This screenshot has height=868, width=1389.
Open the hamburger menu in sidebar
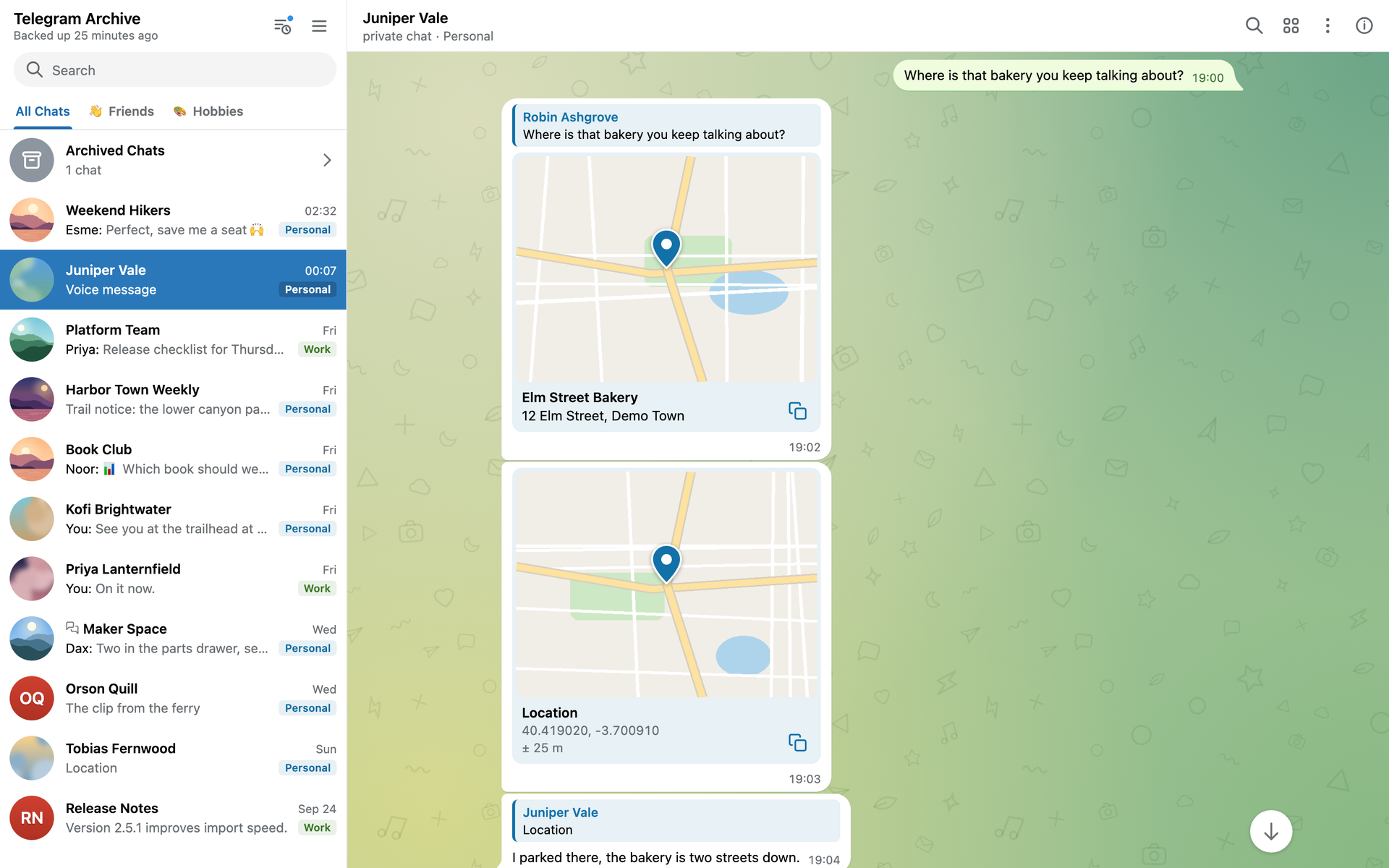click(x=319, y=26)
